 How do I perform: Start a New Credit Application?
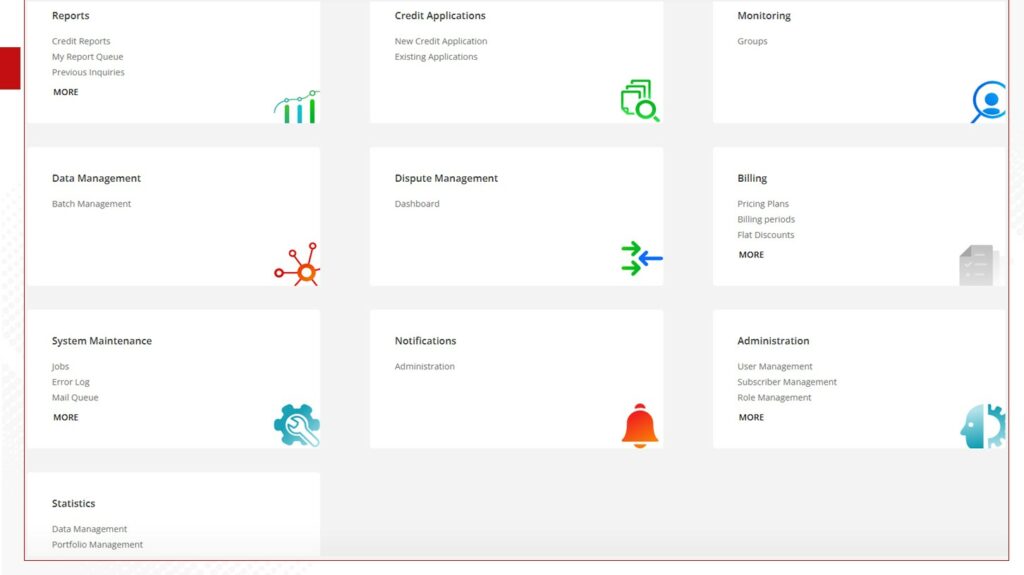[x=441, y=41]
